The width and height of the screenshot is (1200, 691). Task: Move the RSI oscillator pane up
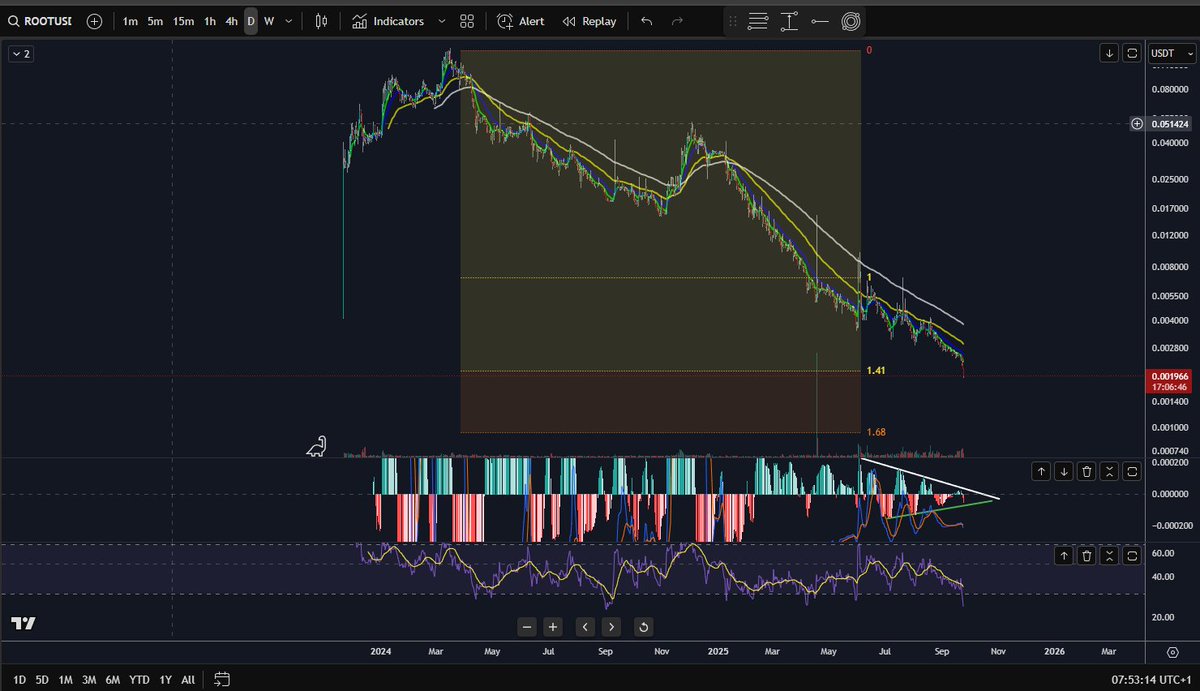(x=1064, y=555)
